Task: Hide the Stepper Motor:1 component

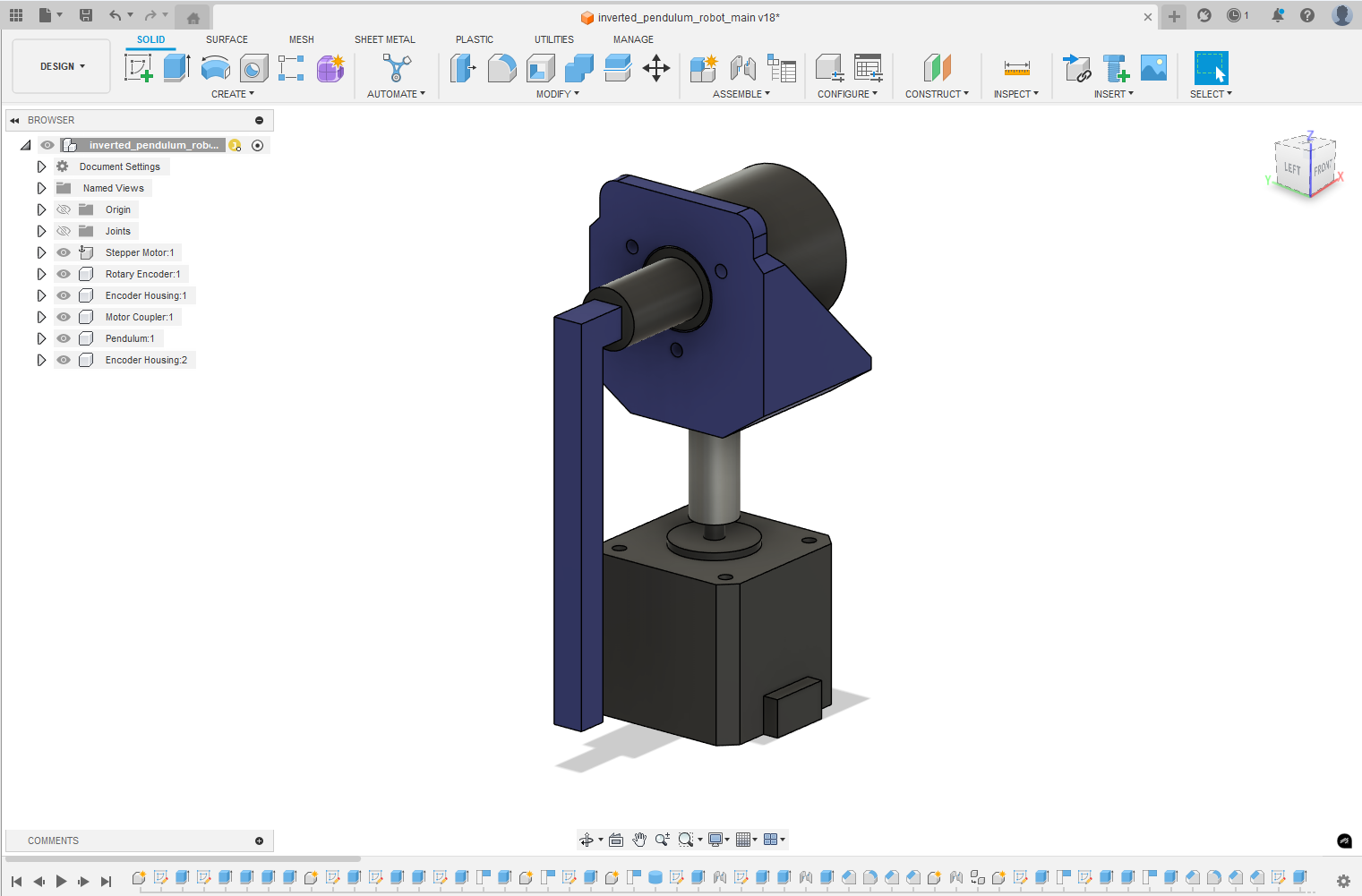Action: [64, 252]
